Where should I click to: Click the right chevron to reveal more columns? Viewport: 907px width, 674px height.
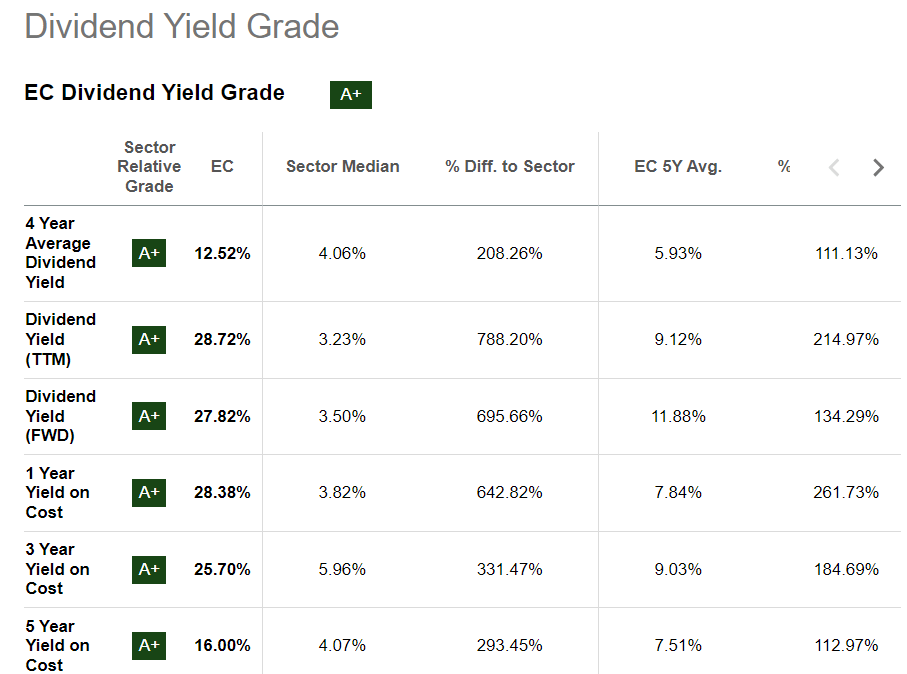pyautogui.click(x=877, y=167)
